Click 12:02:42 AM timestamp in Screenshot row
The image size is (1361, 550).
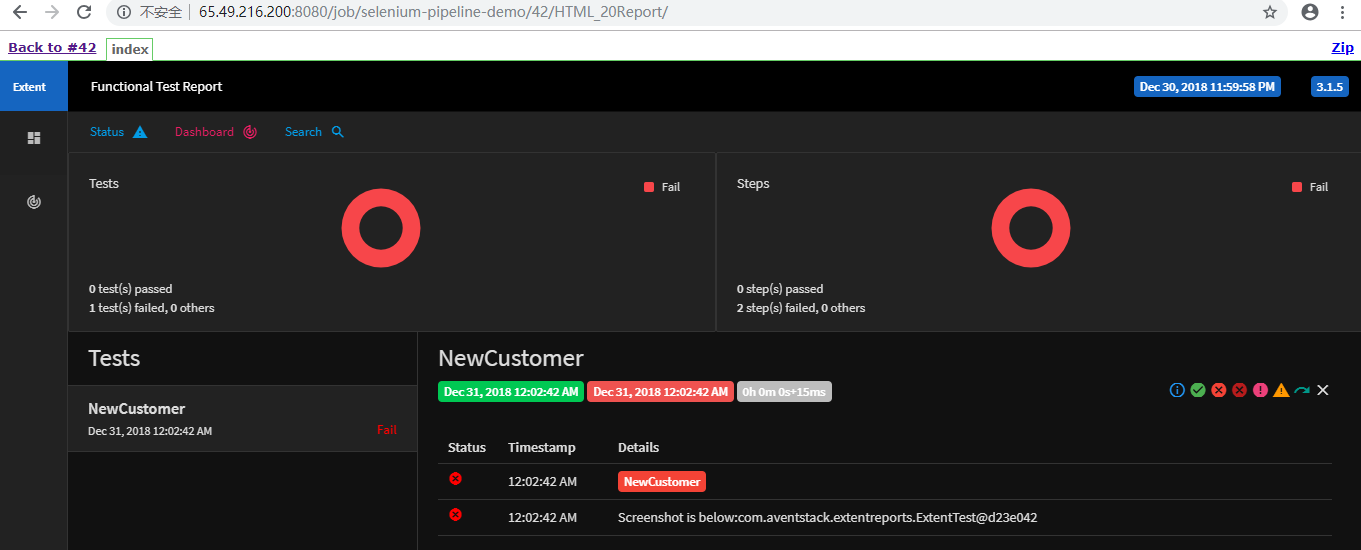coord(542,518)
